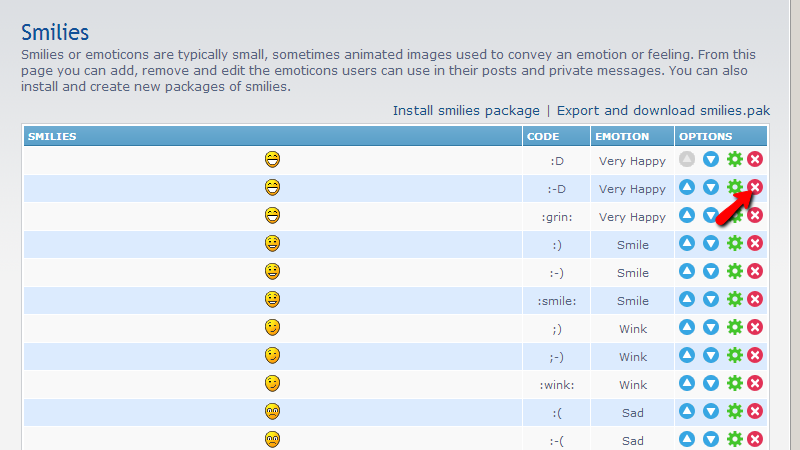Click the disabled up arrow for :D
This screenshot has height=450, width=800.
tap(686, 159)
